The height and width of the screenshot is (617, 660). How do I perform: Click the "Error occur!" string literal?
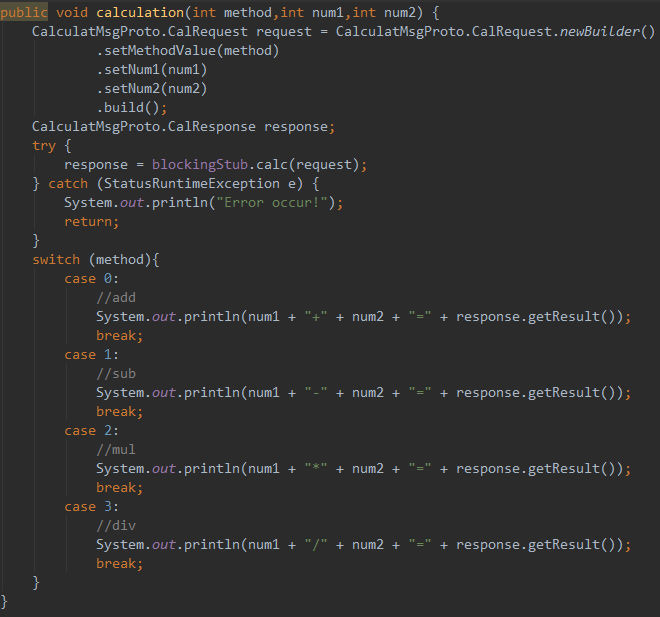272,203
